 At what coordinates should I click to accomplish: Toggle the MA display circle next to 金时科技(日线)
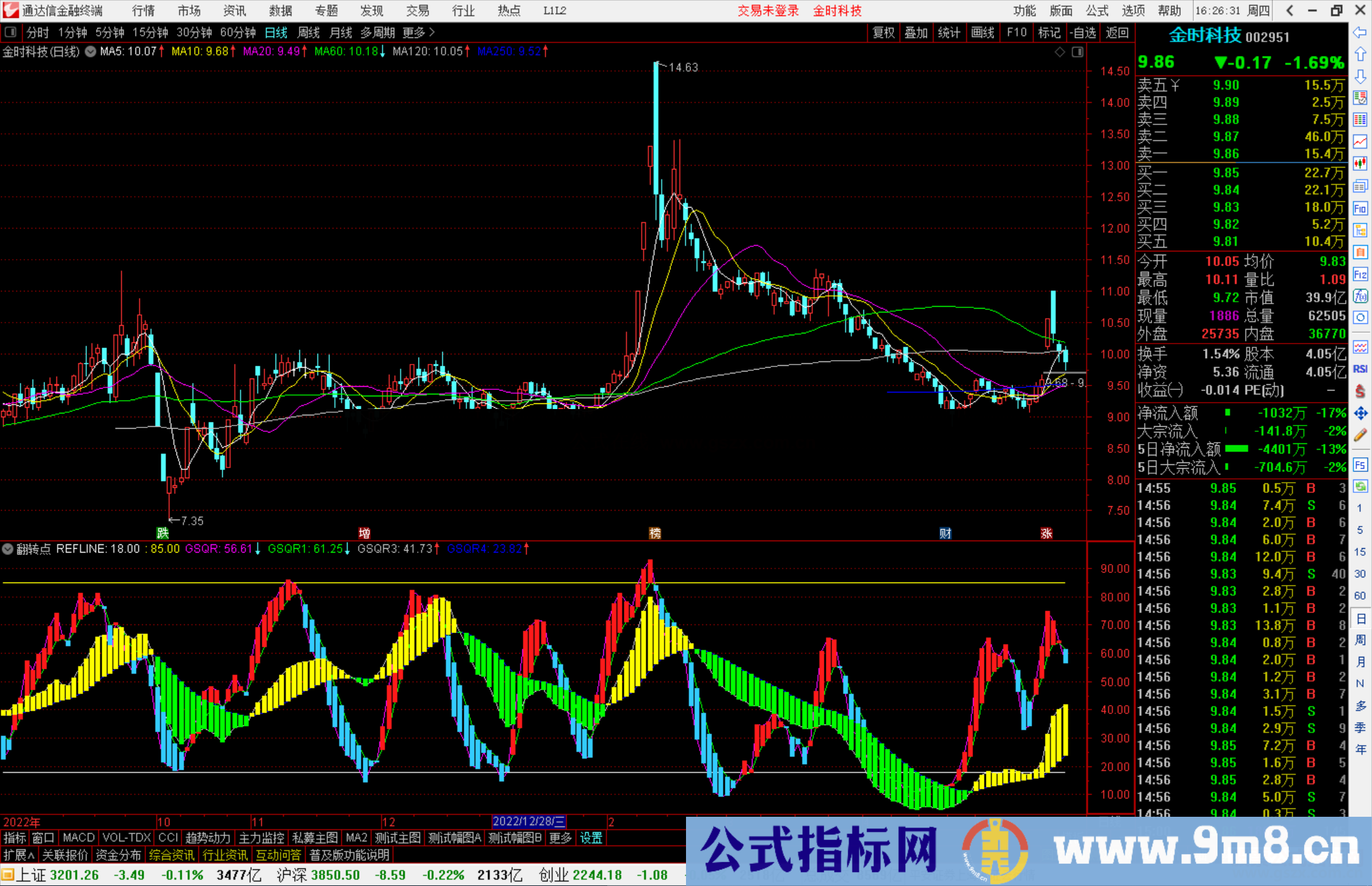click(90, 52)
